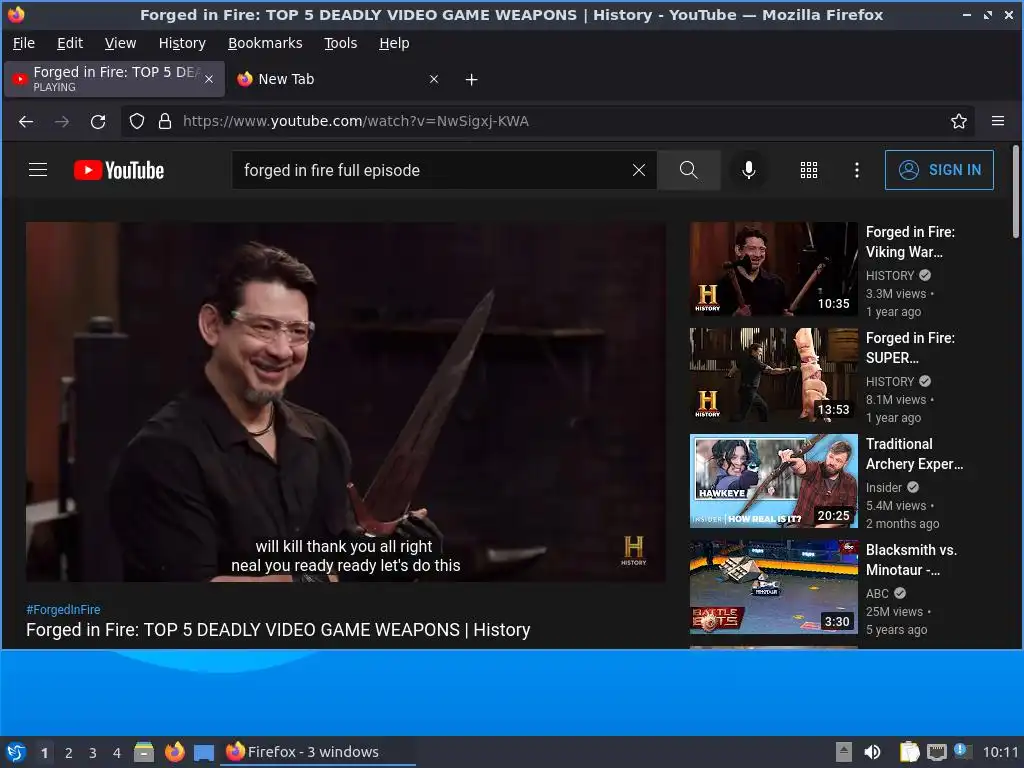Click the ABC channel name
The height and width of the screenshot is (768, 1024).
click(x=877, y=593)
